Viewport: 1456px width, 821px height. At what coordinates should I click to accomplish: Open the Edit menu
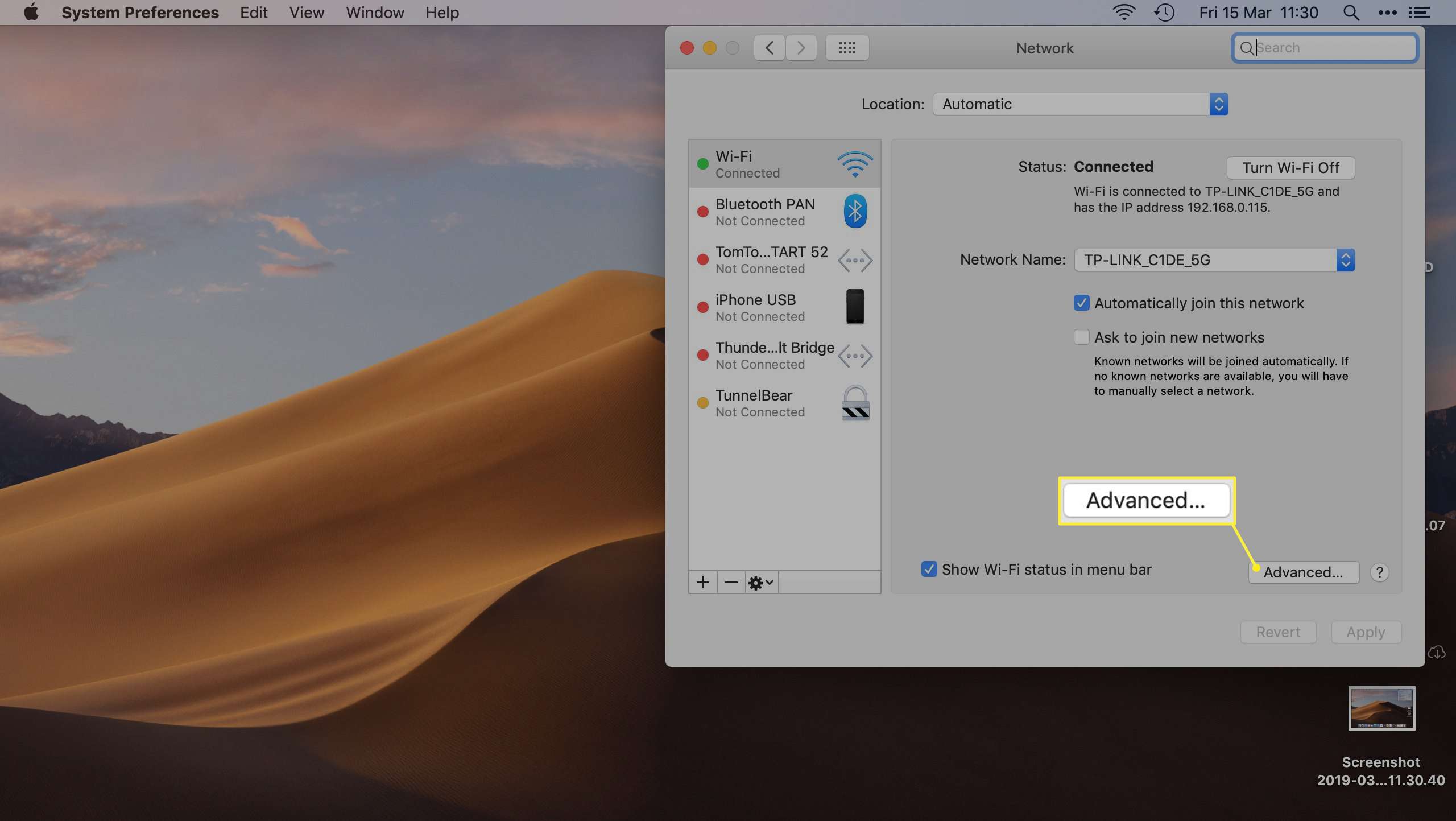[x=253, y=13]
